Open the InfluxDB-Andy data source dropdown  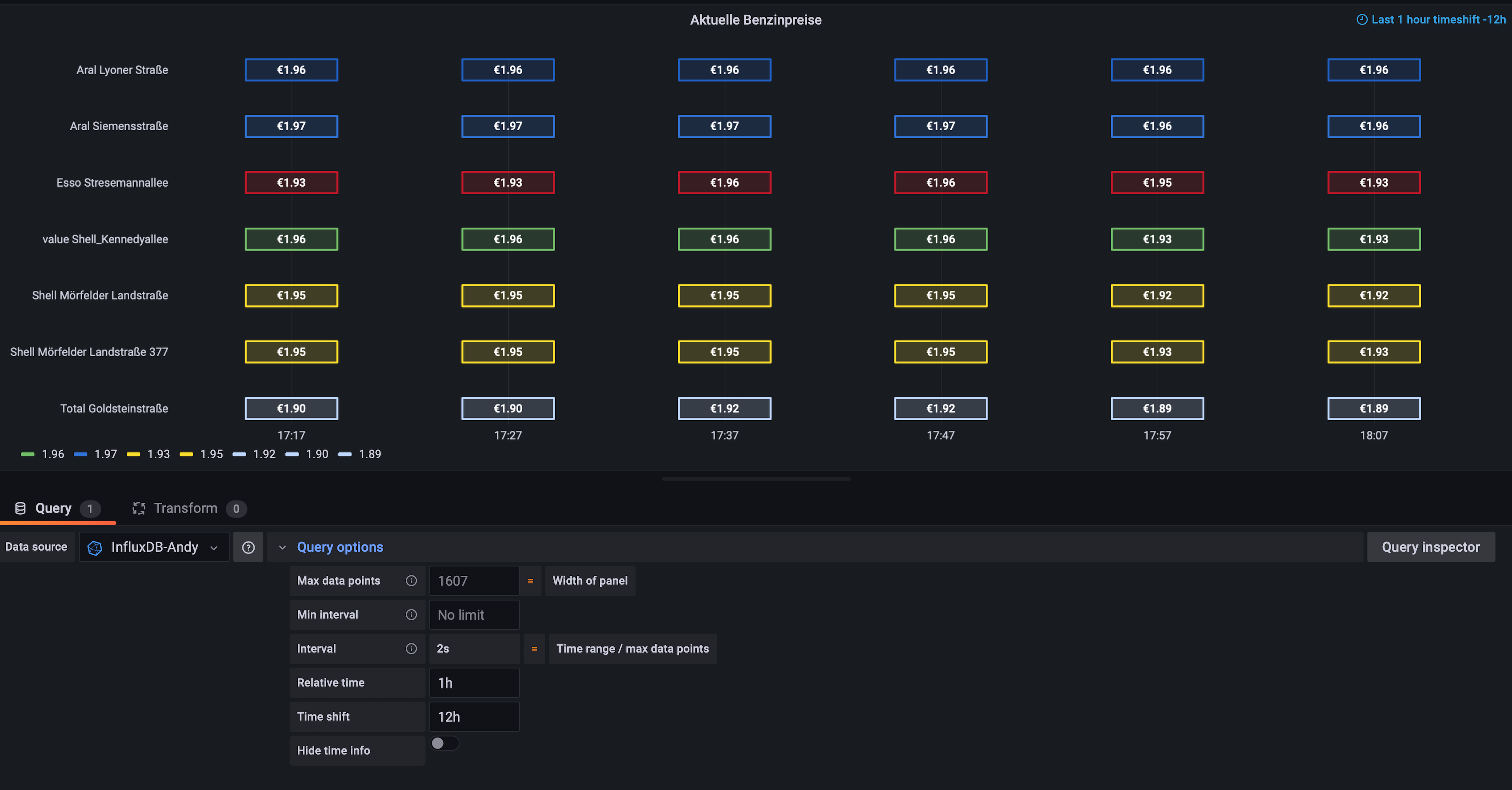(154, 547)
